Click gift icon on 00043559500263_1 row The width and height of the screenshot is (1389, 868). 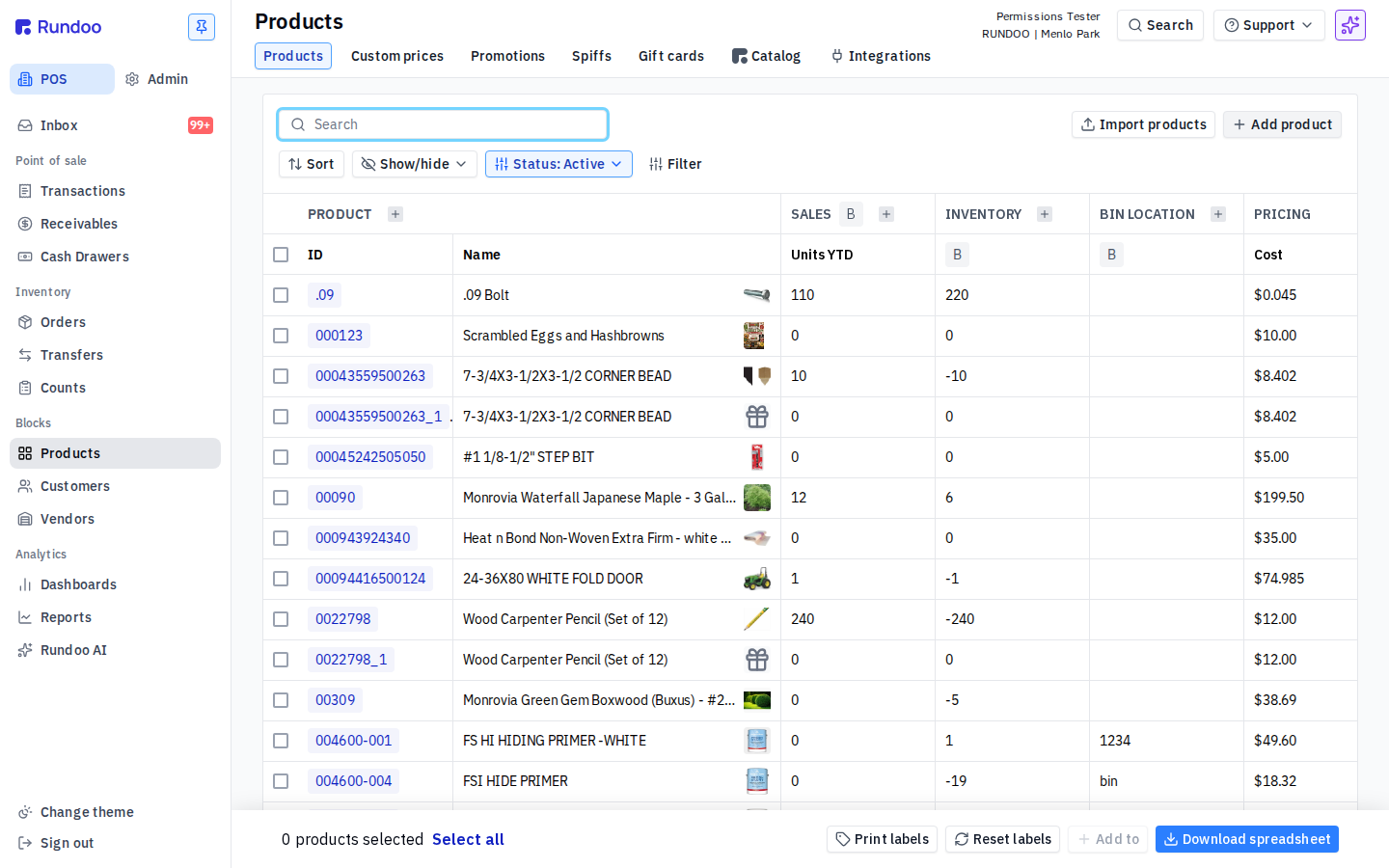click(x=757, y=417)
